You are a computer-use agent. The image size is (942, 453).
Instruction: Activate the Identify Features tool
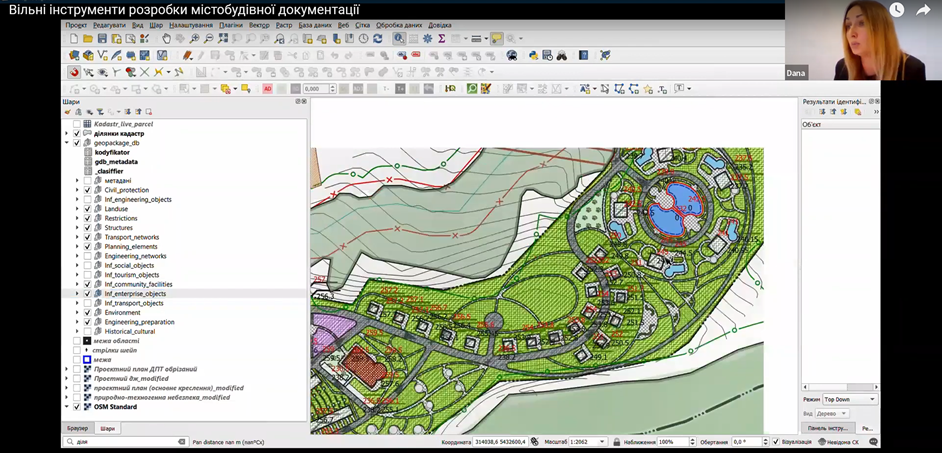399,38
